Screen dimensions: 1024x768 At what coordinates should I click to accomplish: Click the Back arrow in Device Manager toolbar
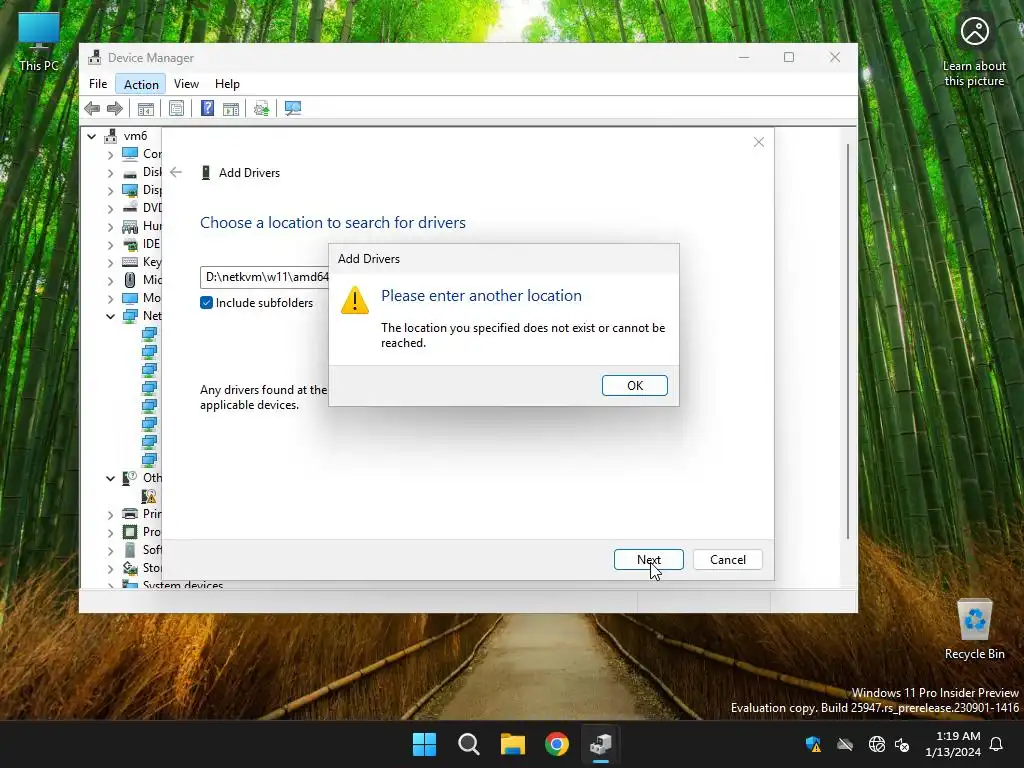[x=92, y=108]
